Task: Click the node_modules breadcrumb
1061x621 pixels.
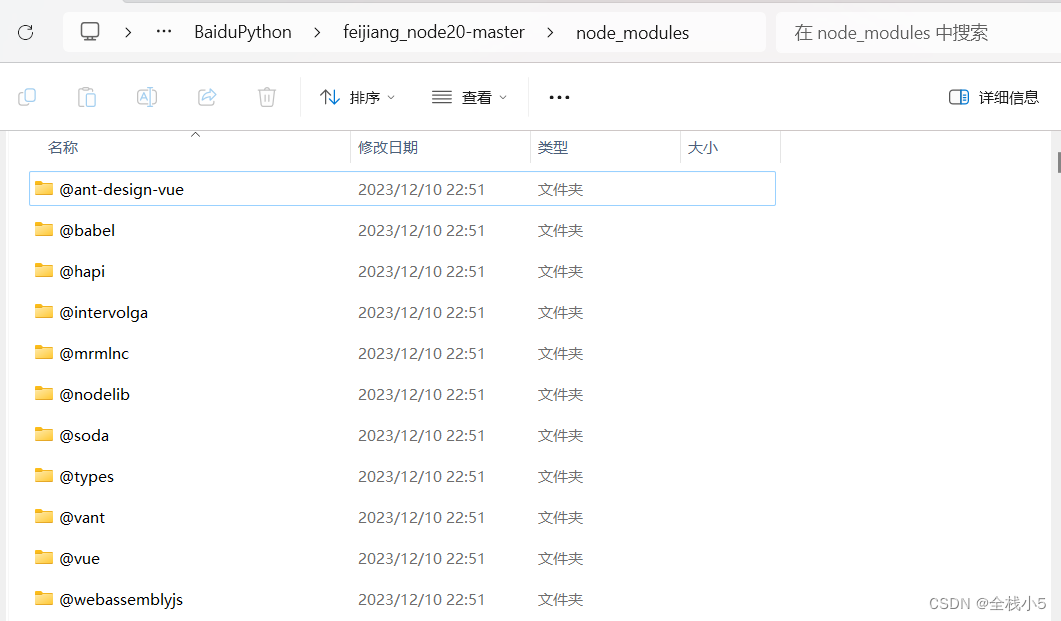Action: [x=633, y=32]
